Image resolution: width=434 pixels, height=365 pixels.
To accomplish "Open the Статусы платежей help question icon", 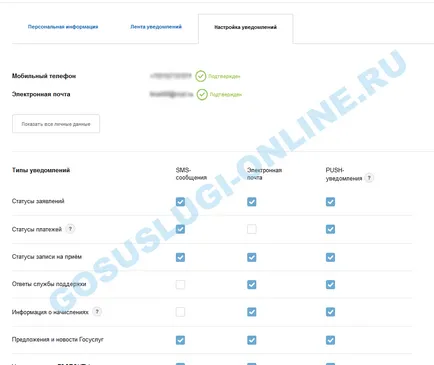I will (70, 229).
